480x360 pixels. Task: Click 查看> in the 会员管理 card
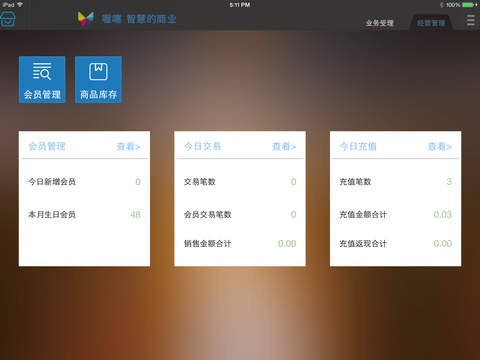coord(128,146)
